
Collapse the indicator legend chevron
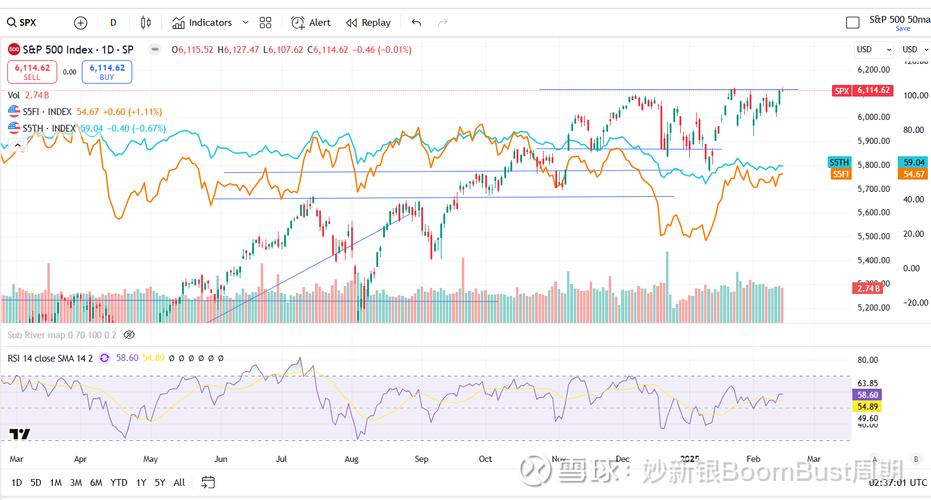17,145
